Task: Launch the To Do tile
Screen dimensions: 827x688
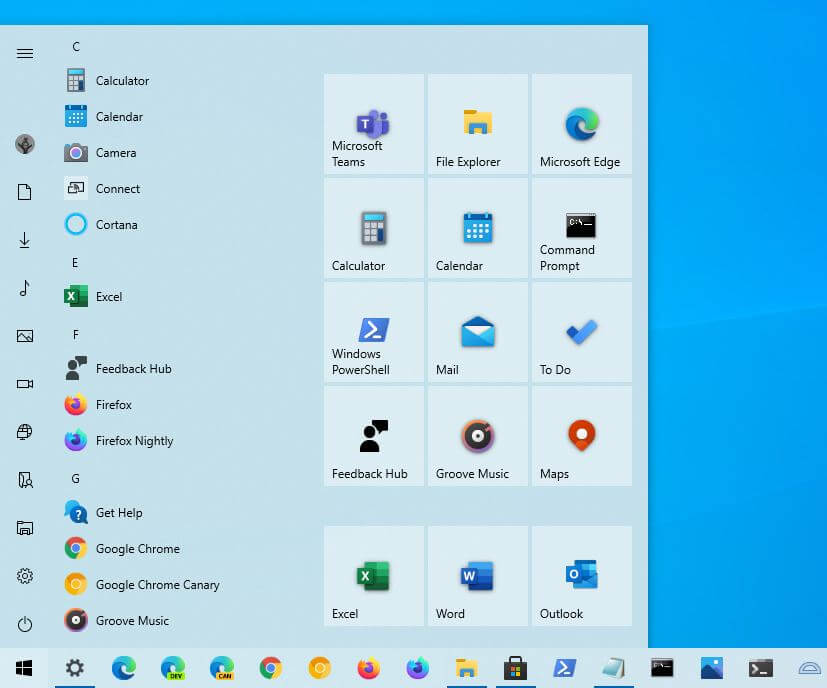Action: (x=582, y=332)
